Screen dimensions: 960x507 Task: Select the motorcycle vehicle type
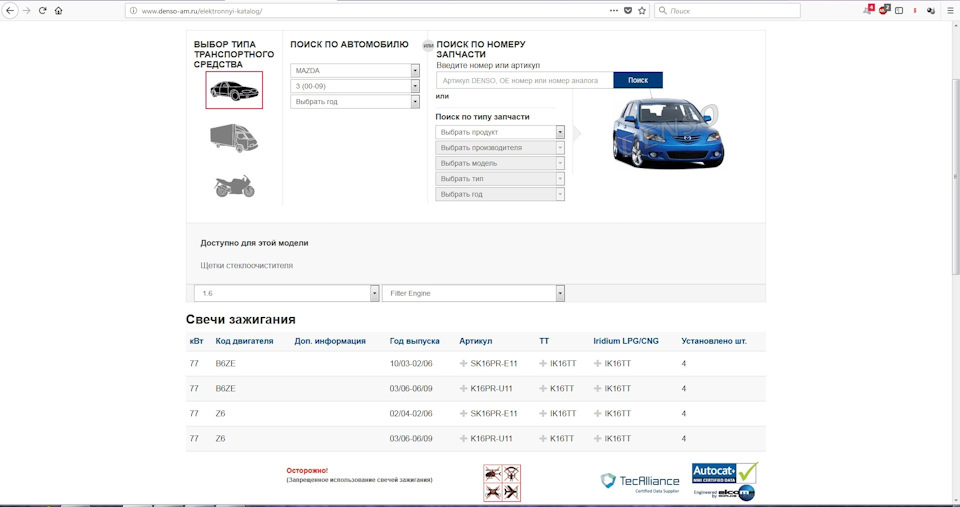tap(234, 186)
